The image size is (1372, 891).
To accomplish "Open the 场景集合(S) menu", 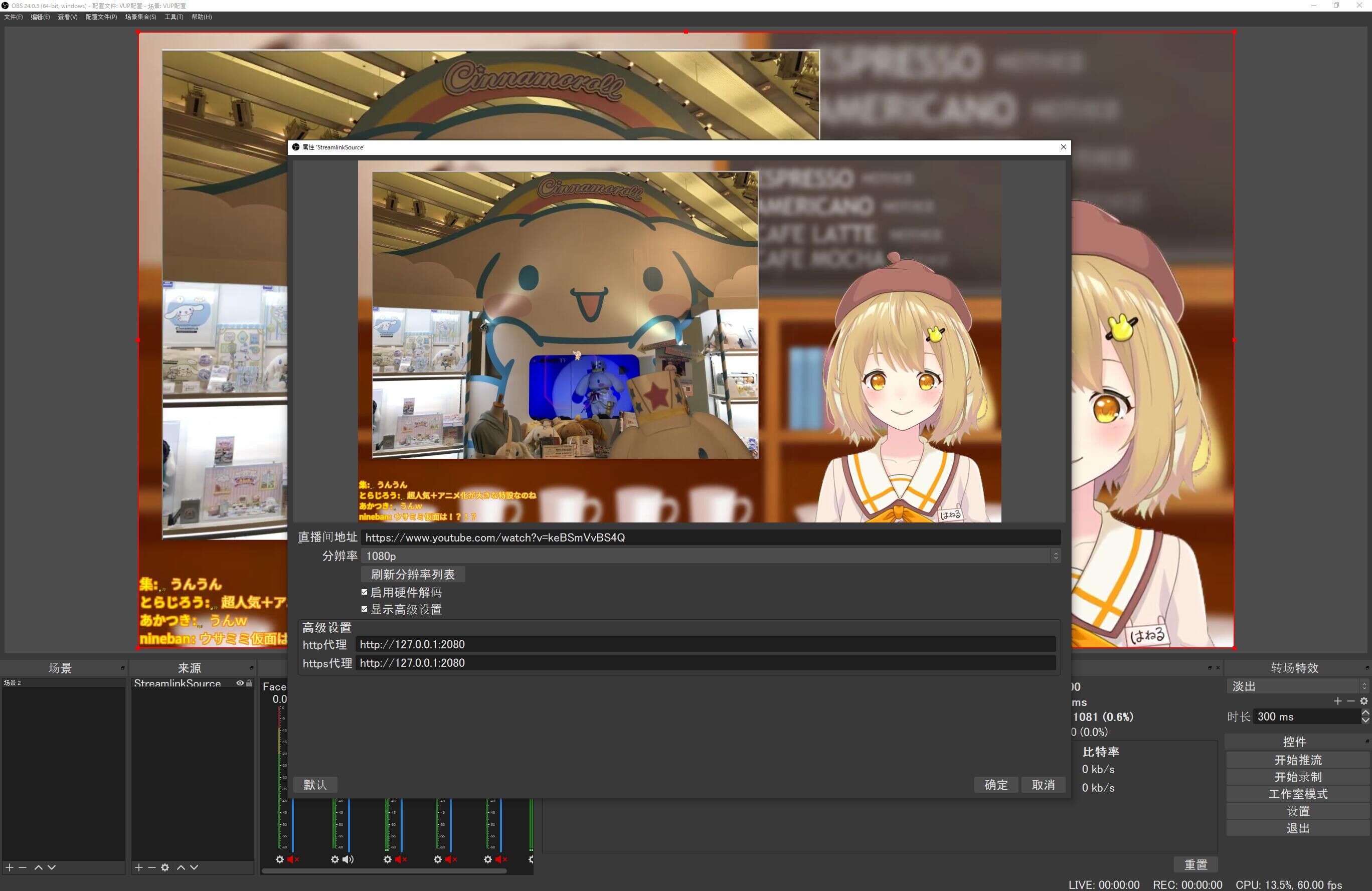I will point(139,17).
